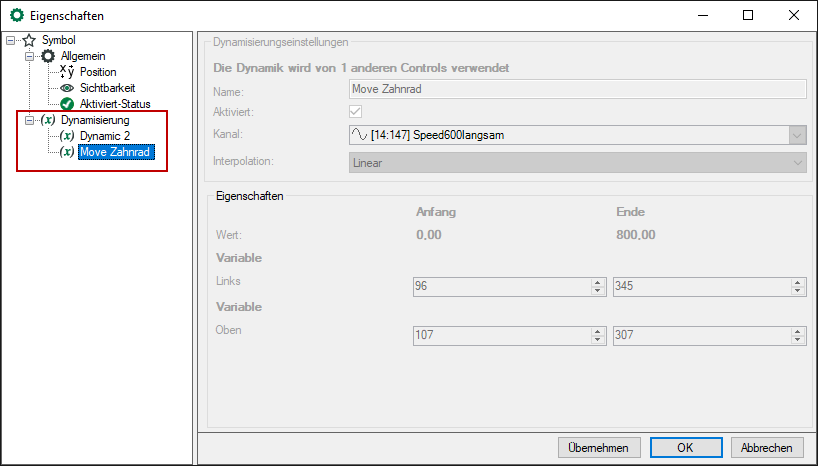Click into the Name text field
The width and height of the screenshot is (818, 466).
(577, 88)
